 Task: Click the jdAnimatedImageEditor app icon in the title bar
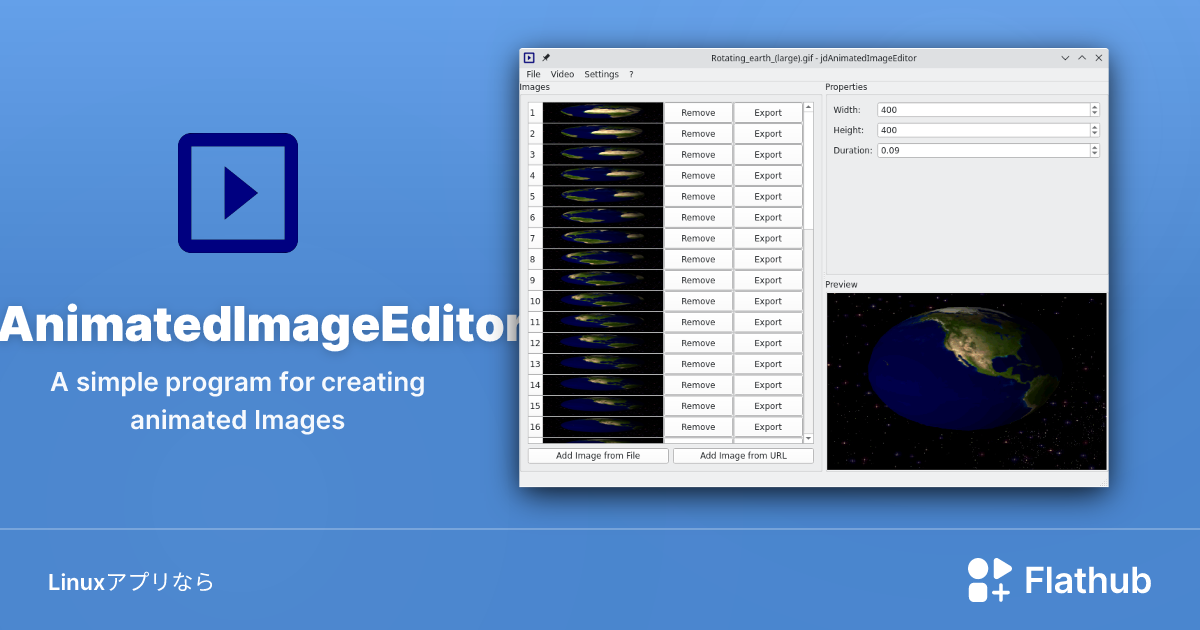528,57
